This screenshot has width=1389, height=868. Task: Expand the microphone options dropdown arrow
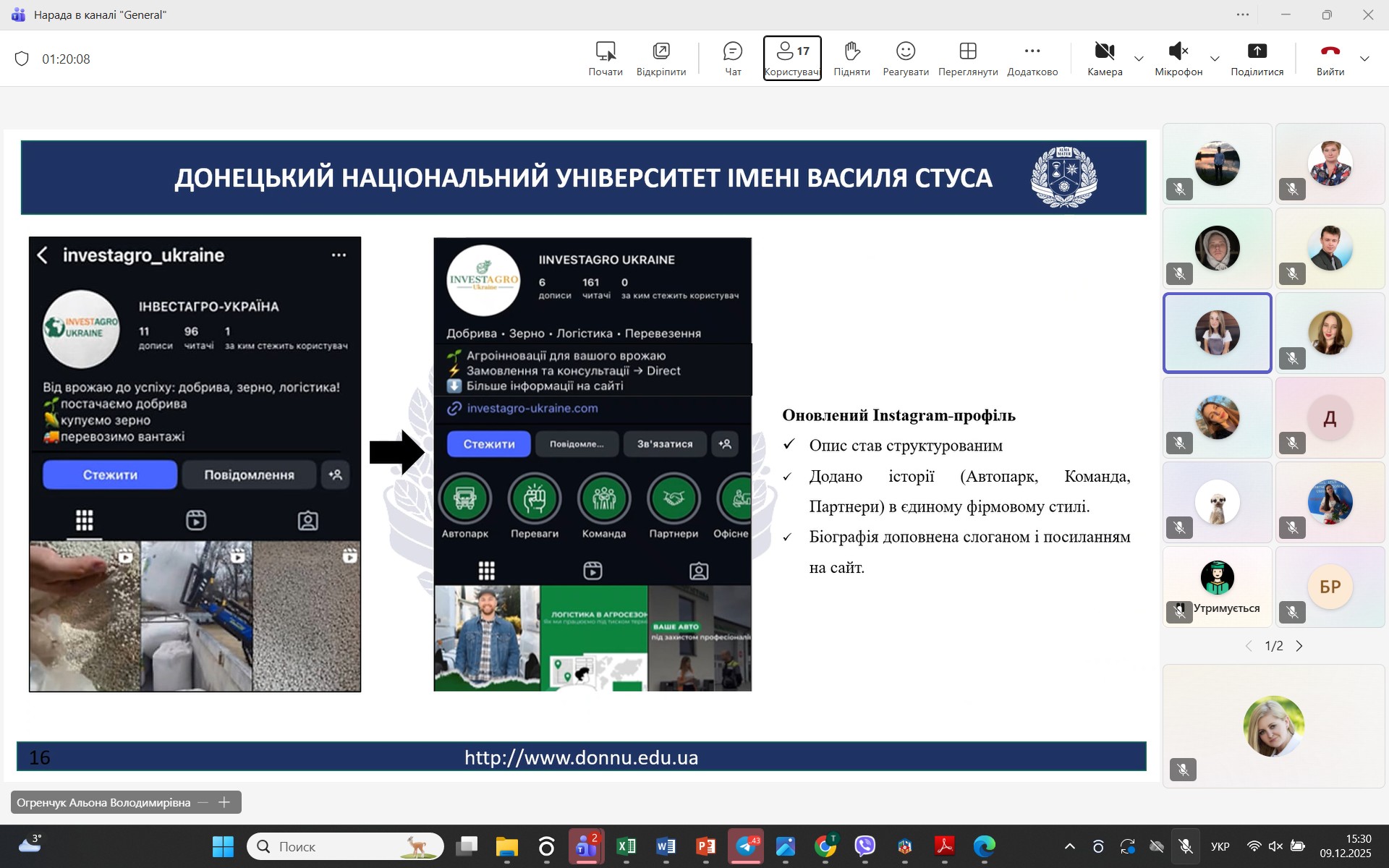tap(1215, 59)
